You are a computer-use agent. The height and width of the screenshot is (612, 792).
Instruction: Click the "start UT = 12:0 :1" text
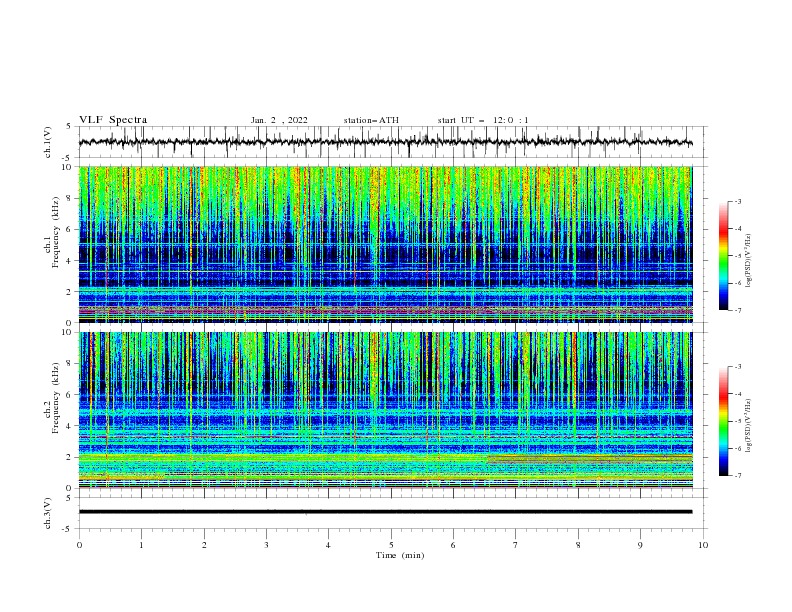pos(483,120)
